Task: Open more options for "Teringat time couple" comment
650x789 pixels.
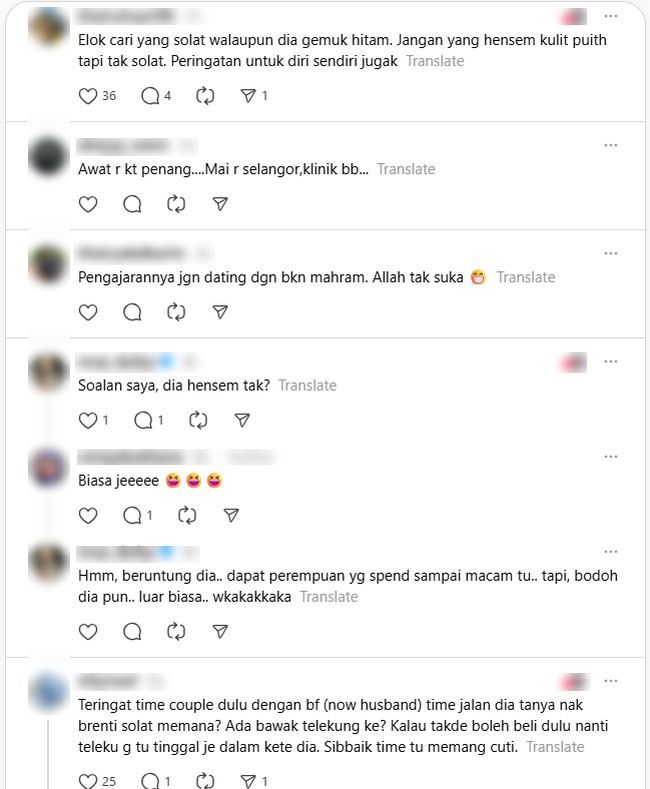Action: (x=610, y=681)
